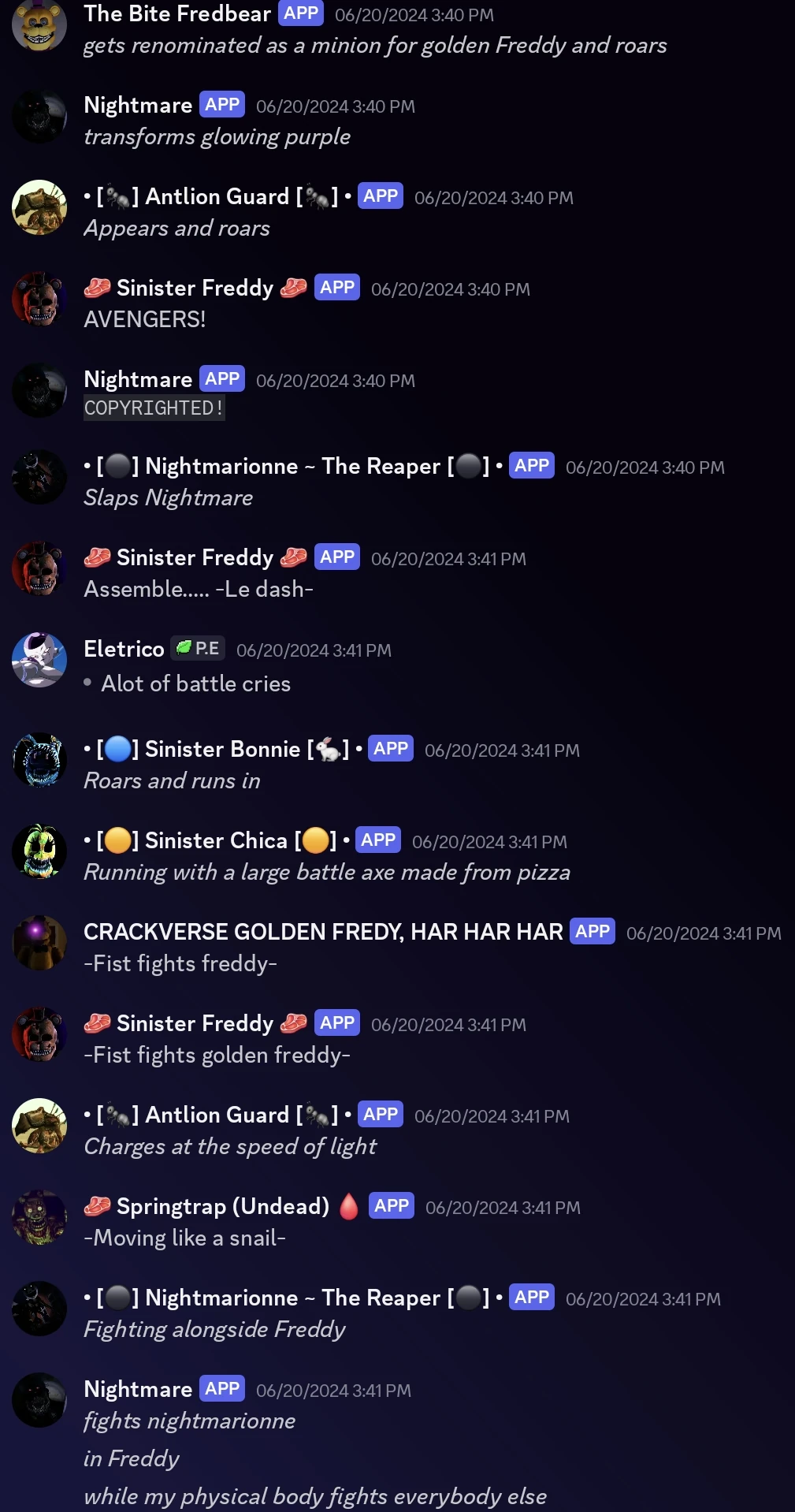Tap Sinister Chica's avatar
The width and height of the screenshot is (795, 1512).
(x=39, y=851)
